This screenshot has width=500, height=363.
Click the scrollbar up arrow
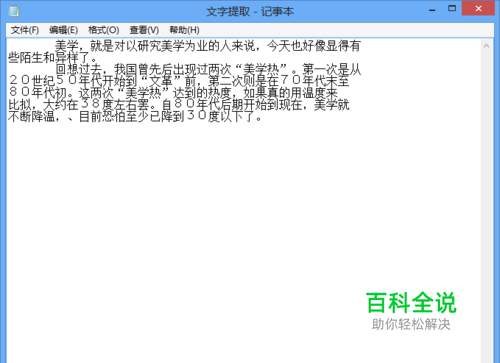point(486,46)
